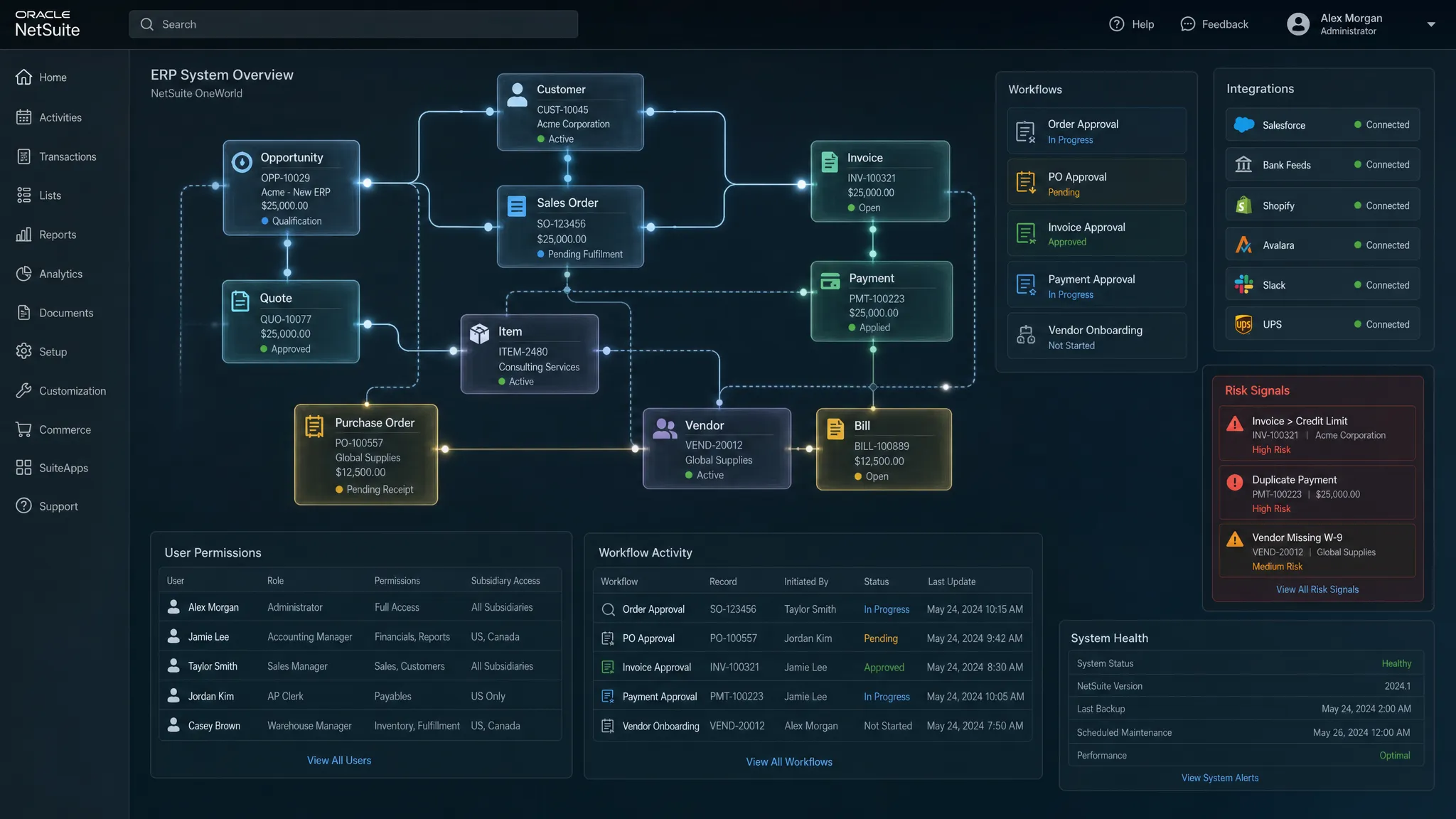
Task: Click the Avalara logo icon
Action: (x=1243, y=245)
